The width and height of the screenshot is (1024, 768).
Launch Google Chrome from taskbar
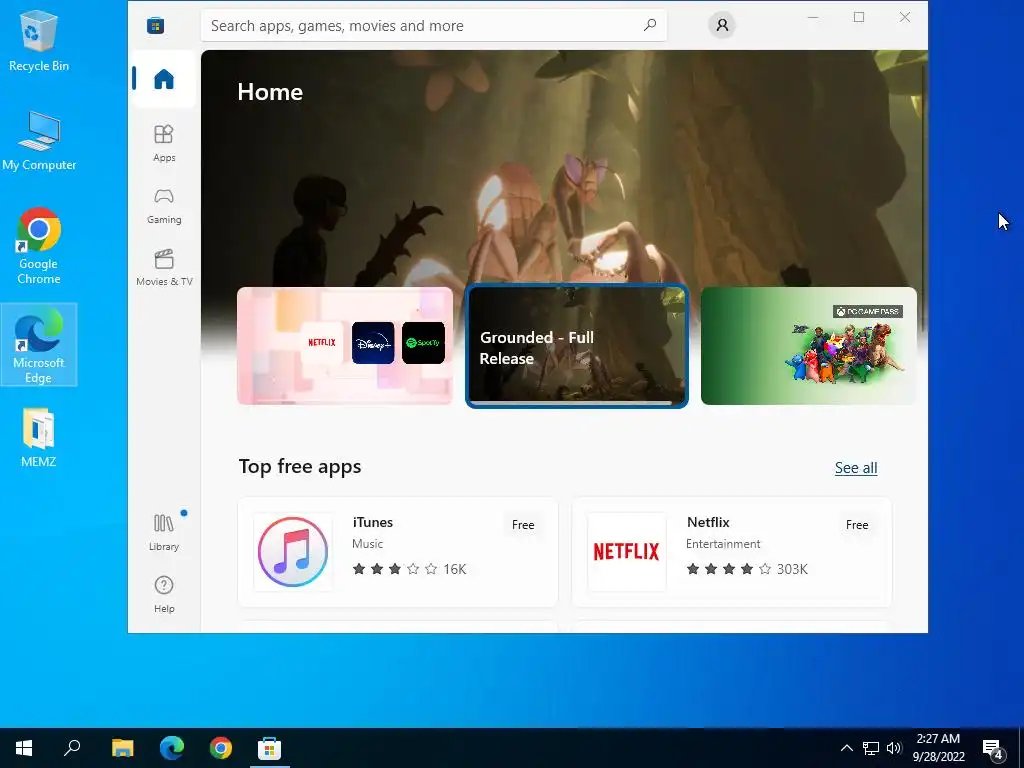221,748
